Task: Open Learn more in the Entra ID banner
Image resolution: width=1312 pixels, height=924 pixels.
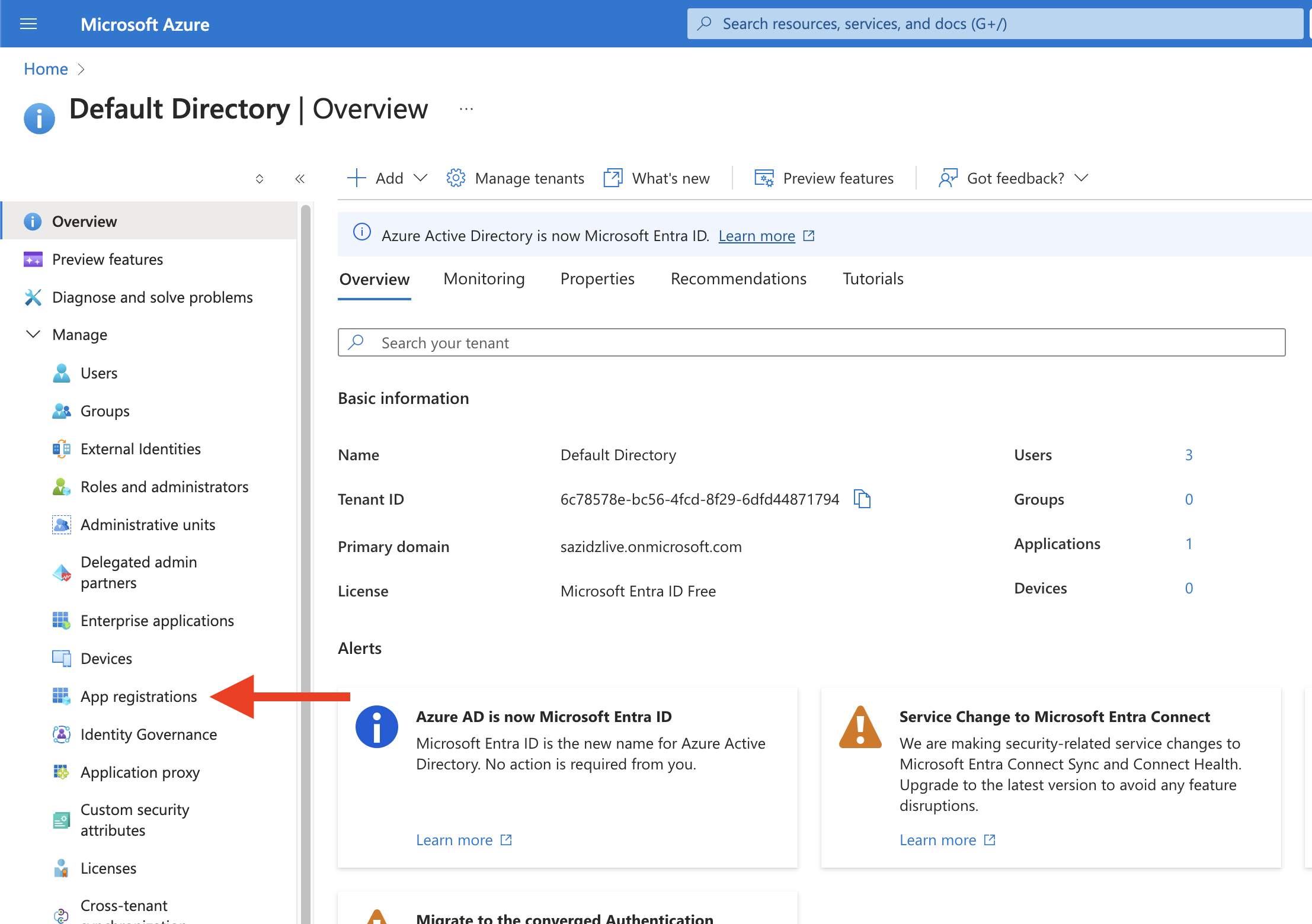Action: pos(757,236)
